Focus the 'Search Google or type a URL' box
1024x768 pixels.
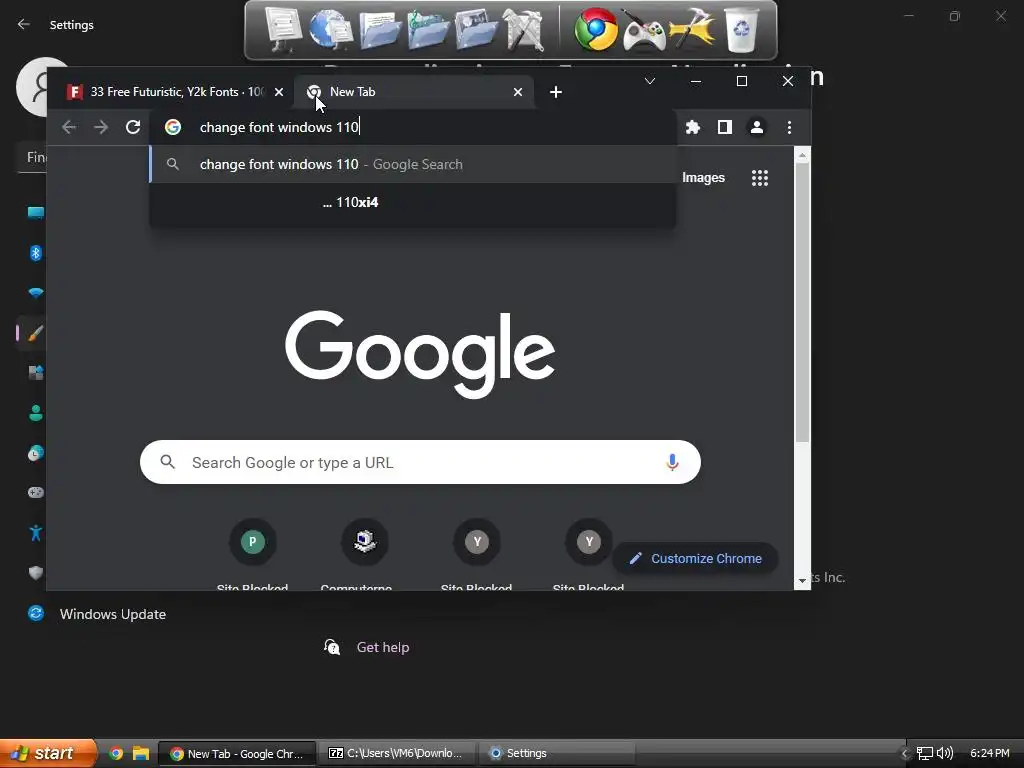tap(420, 462)
